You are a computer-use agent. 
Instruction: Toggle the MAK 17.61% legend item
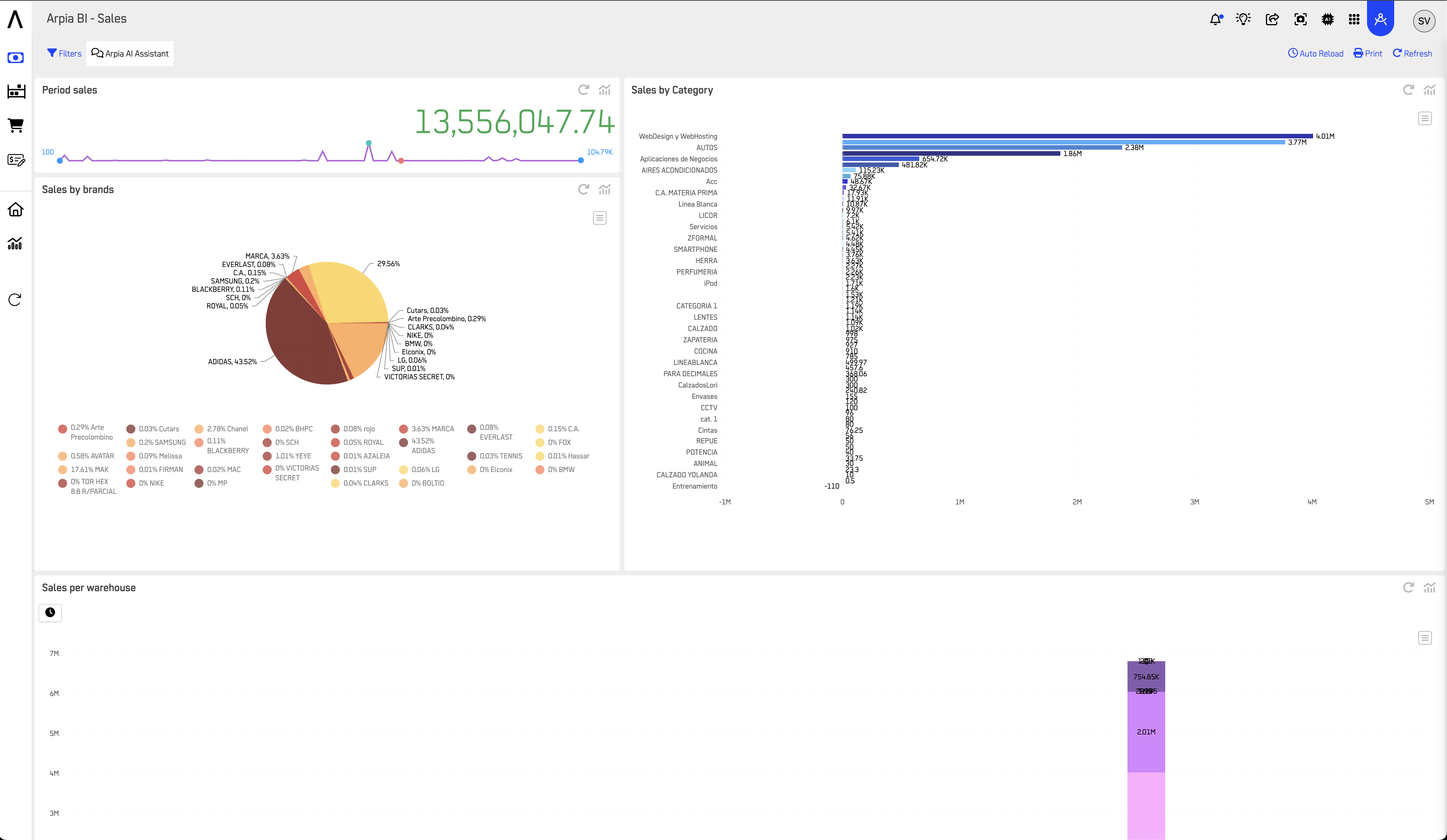[x=83, y=469]
